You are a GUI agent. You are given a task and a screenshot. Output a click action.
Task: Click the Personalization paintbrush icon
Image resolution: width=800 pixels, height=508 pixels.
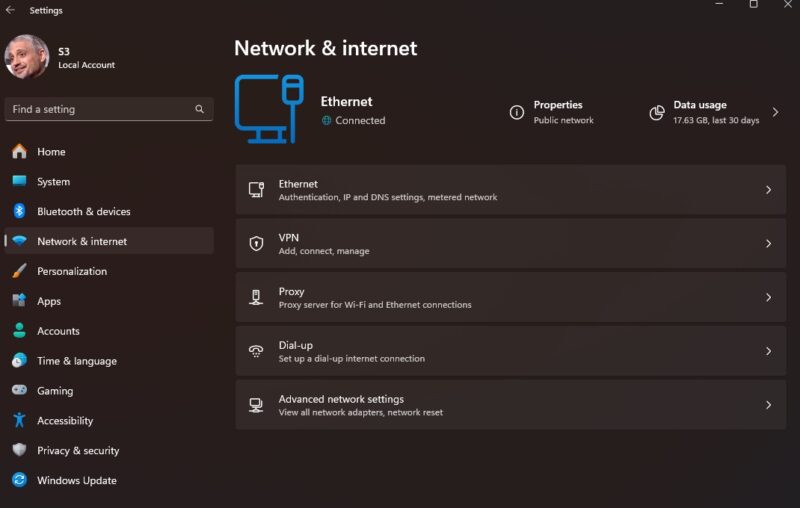click(x=19, y=271)
